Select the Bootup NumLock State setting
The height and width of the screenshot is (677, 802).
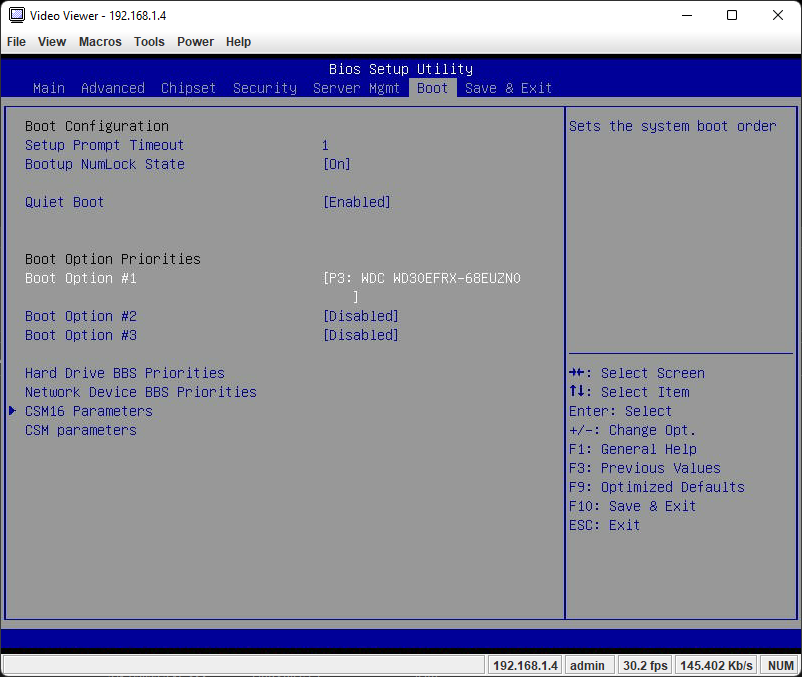[105, 164]
